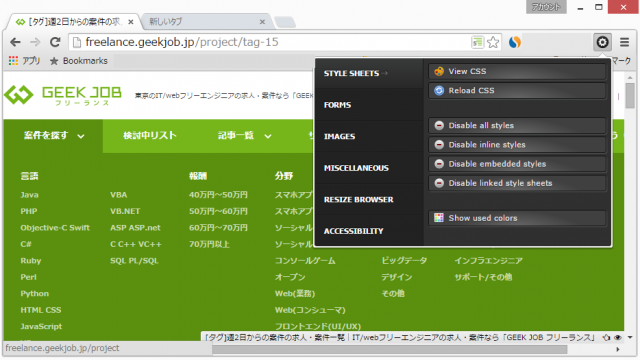The width and height of the screenshot is (640, 360).
Task: Click the page file icon in address bar
Action: (x=76, y=42)
